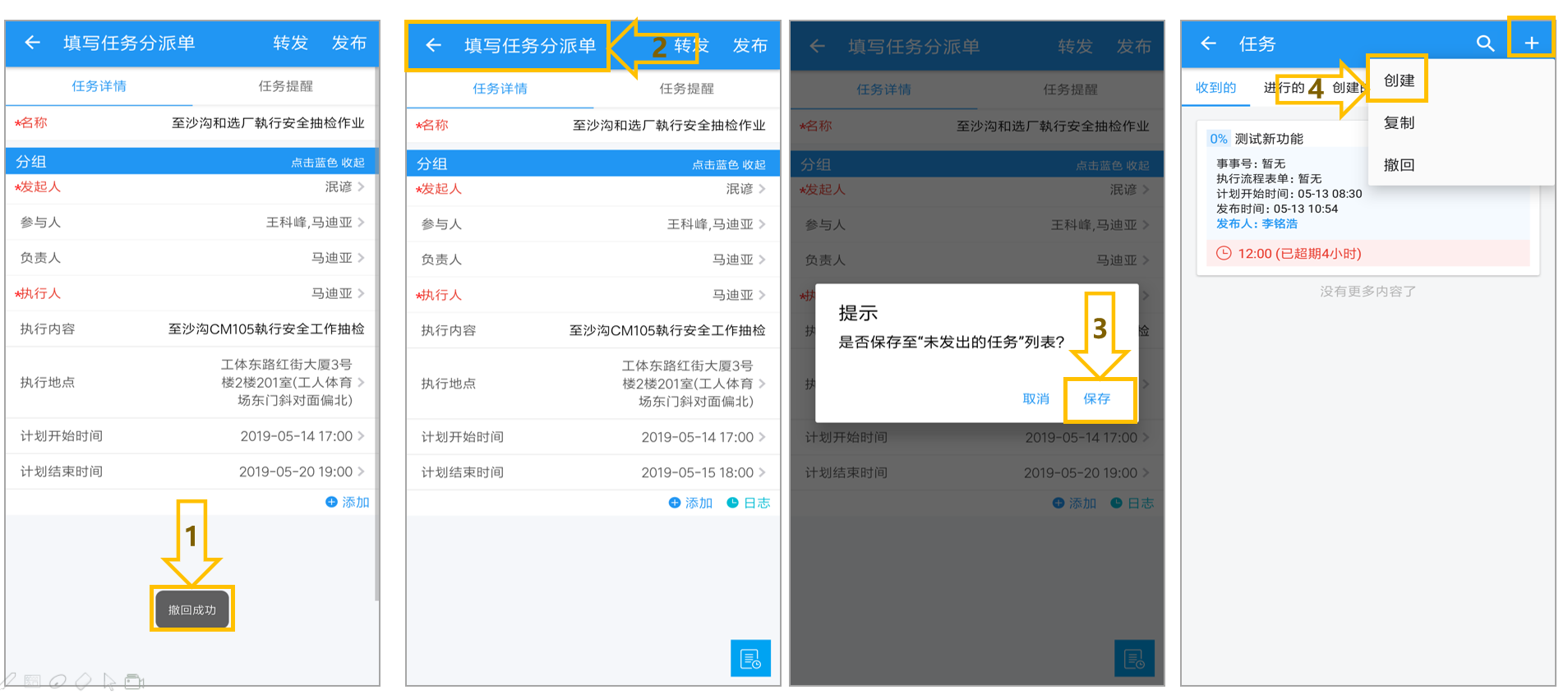This screenshot has height=699, width=1568.
Task: Click the search magnifier in the 任务 header
Action: click(1484, 43)
